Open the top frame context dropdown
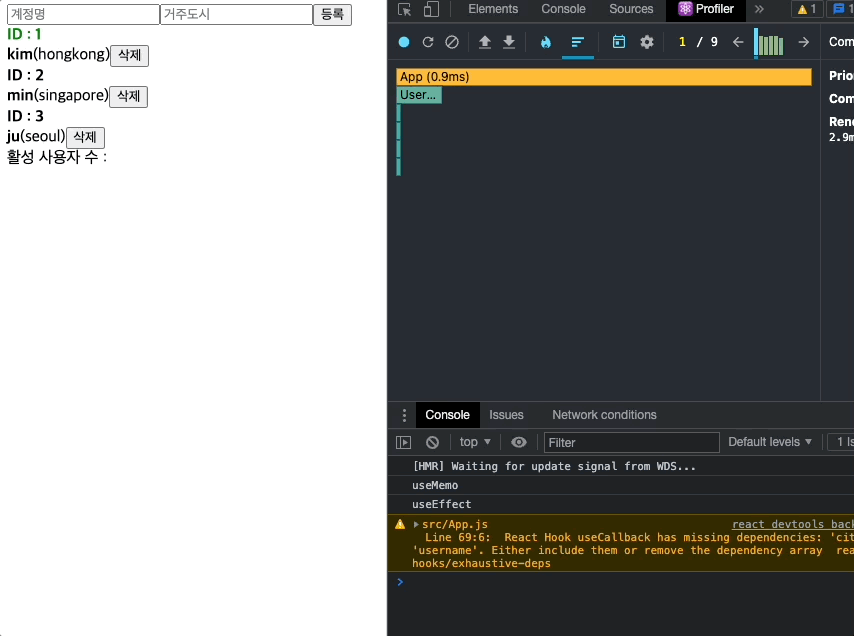Viewport: 854px width, 636px height. pos(474,442)
